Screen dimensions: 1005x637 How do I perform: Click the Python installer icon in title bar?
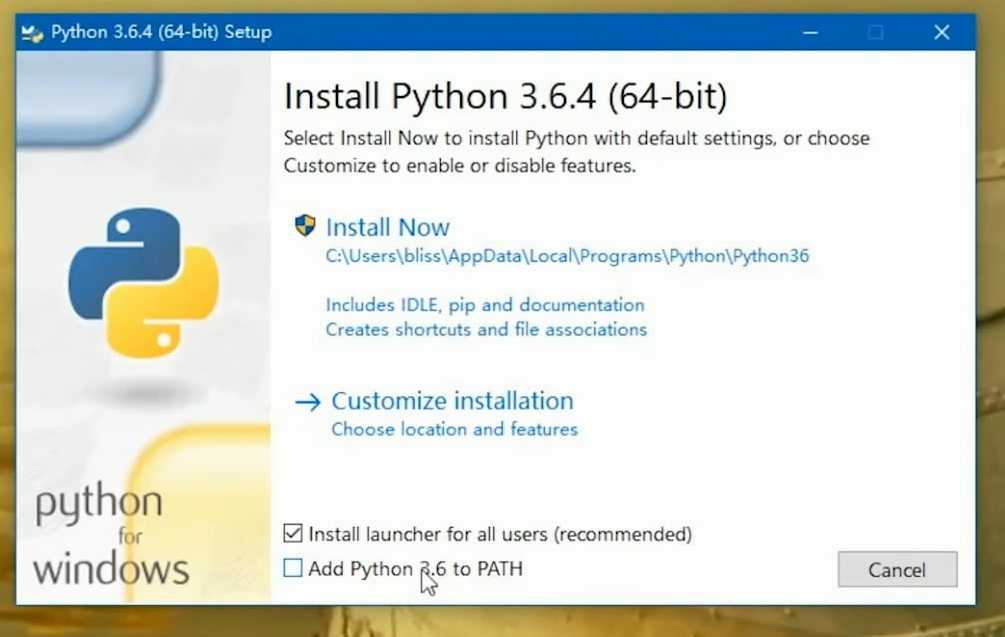point(32,32)
